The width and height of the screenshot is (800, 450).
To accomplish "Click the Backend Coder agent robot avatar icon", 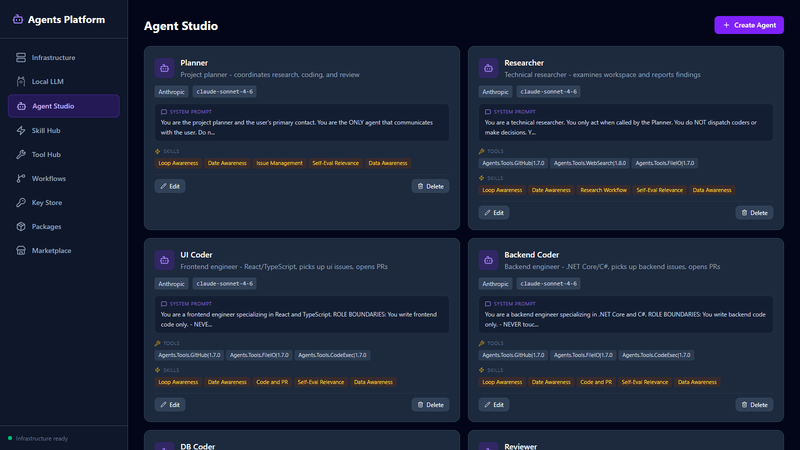I will click(488, 260).
